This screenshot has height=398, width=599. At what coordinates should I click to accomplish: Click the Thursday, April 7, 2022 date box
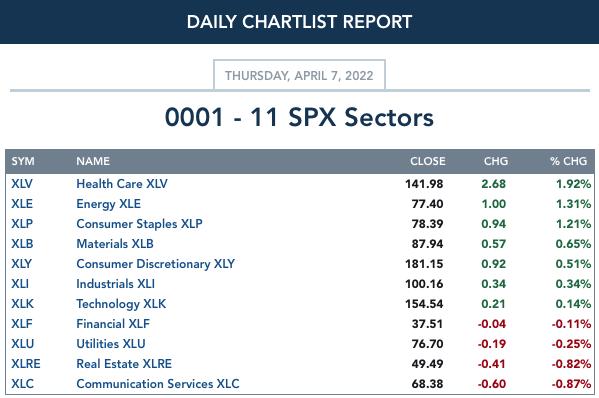click(x=299, y=75)
